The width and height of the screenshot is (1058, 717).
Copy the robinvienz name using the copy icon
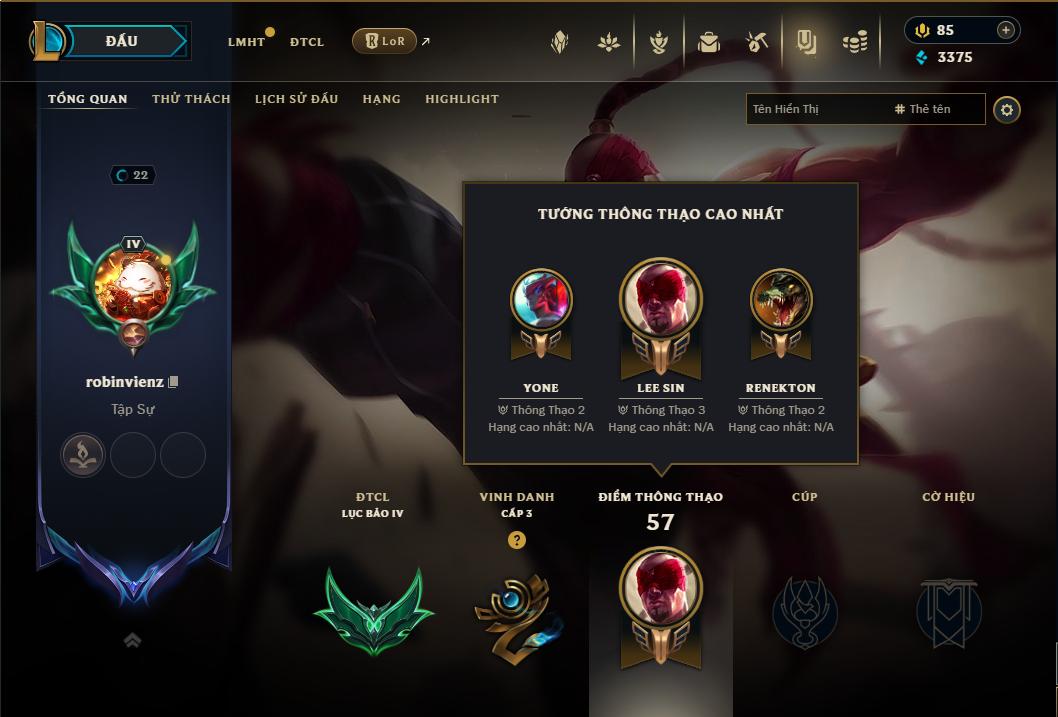tap(173, 382)
